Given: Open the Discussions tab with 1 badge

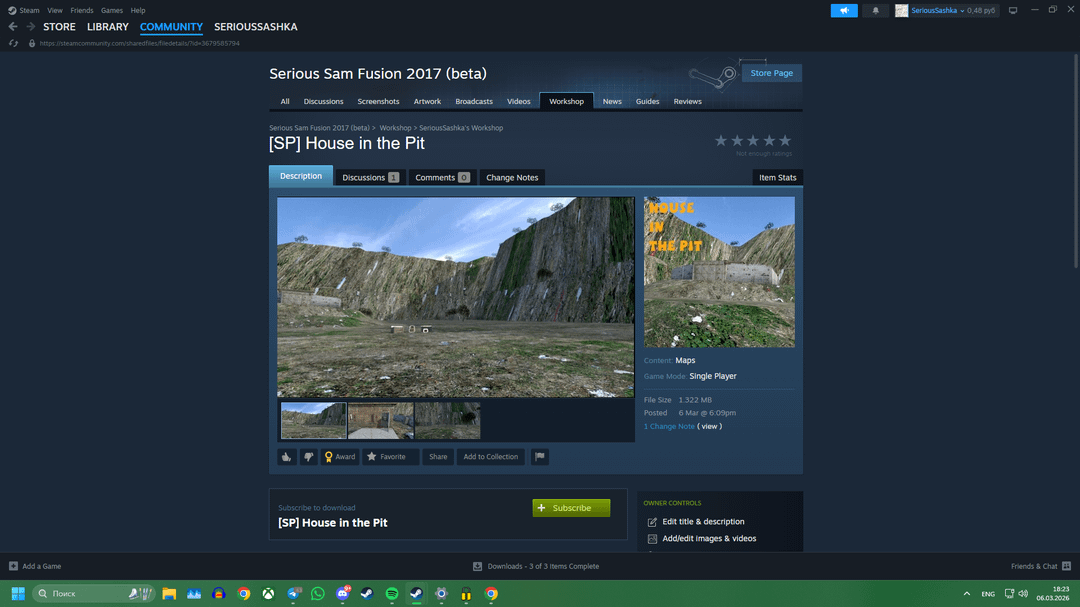Looking at the screenshot, I should coord(370,177).
